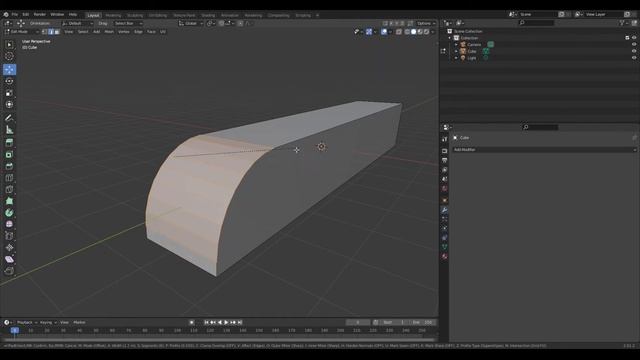The height and width of the screenshot is (360, 640).
Task: Open the Orientation Default dropdown
Action: tap(78, 23)
